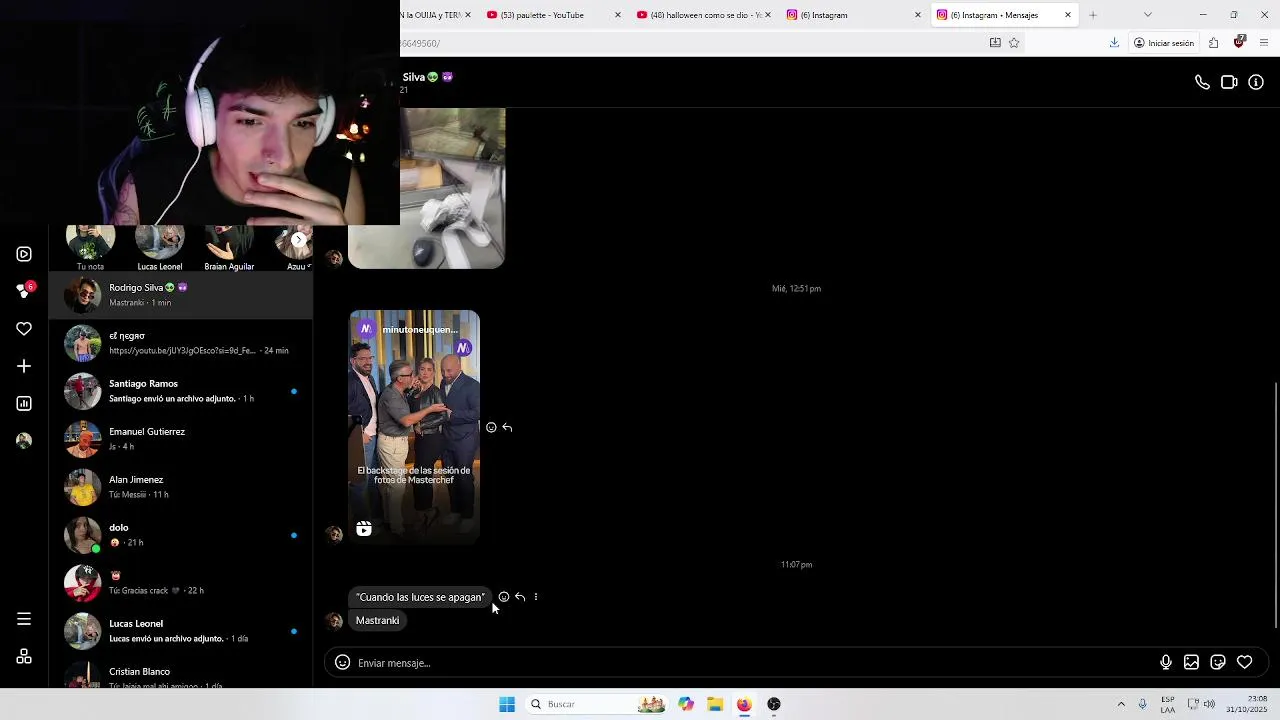1280x720 pixels.
Task: Open more options for "Cuando las luces" message
Action: (536, 597)
